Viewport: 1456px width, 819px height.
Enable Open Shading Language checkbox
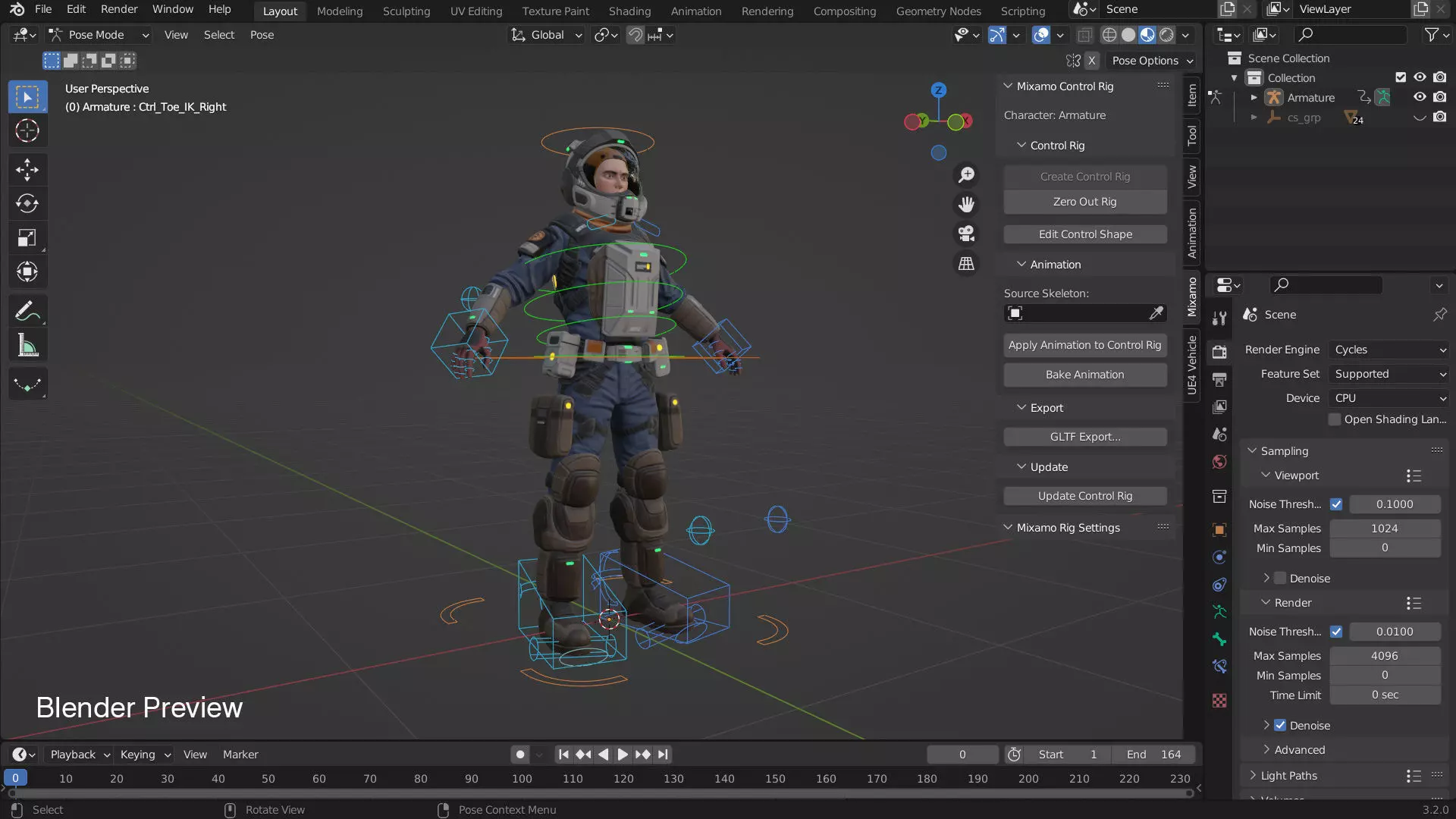point(1335,419)
